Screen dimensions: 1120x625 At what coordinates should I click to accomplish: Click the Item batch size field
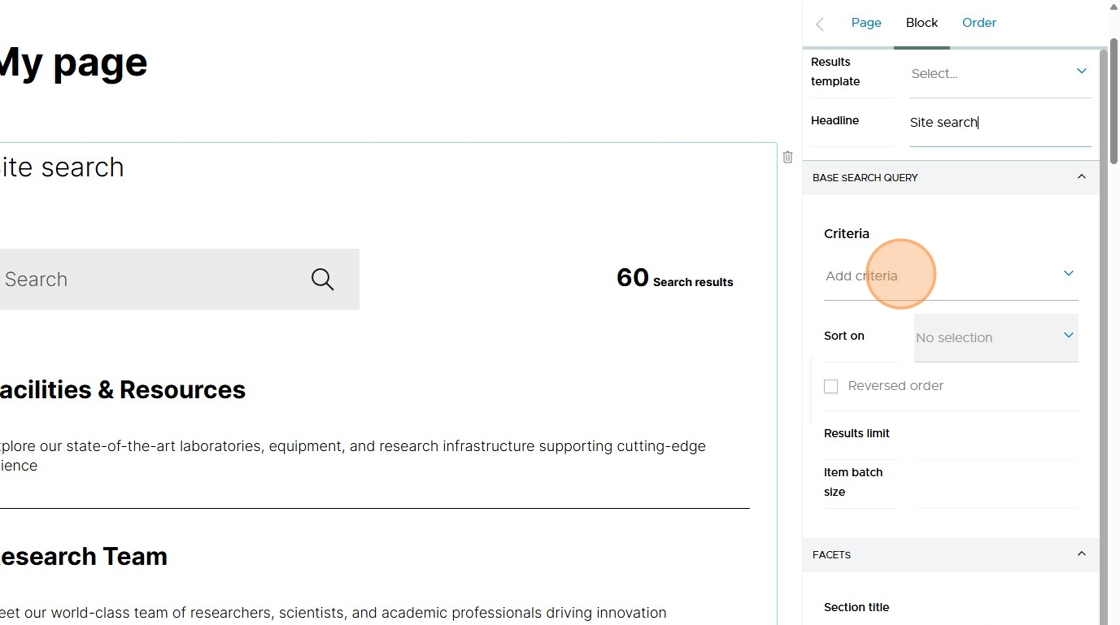click(x=996, y=482)
